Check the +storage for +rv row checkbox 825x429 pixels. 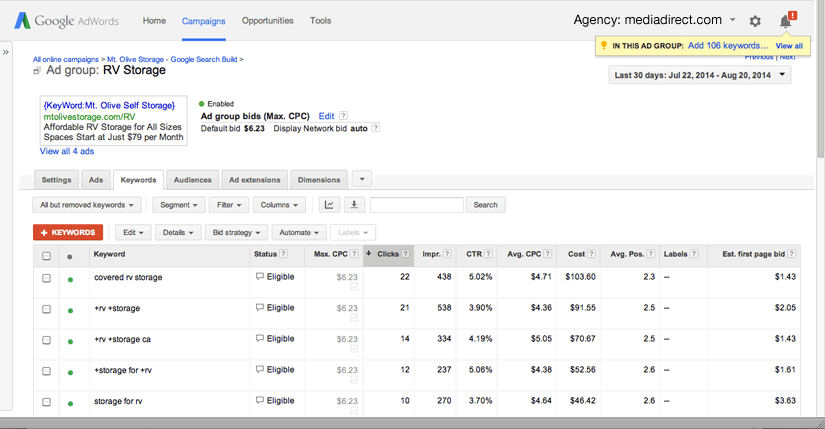(x=46, y=371)
